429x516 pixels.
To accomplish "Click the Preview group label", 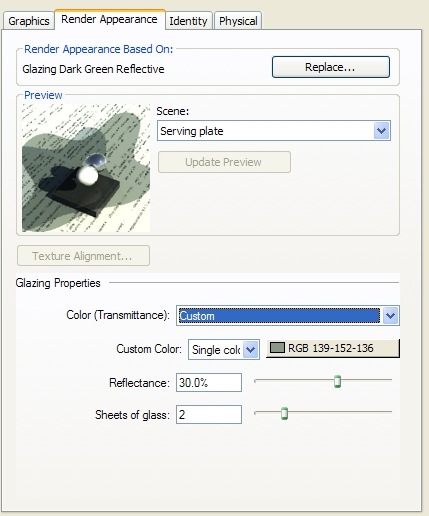I will coord(43,95).
